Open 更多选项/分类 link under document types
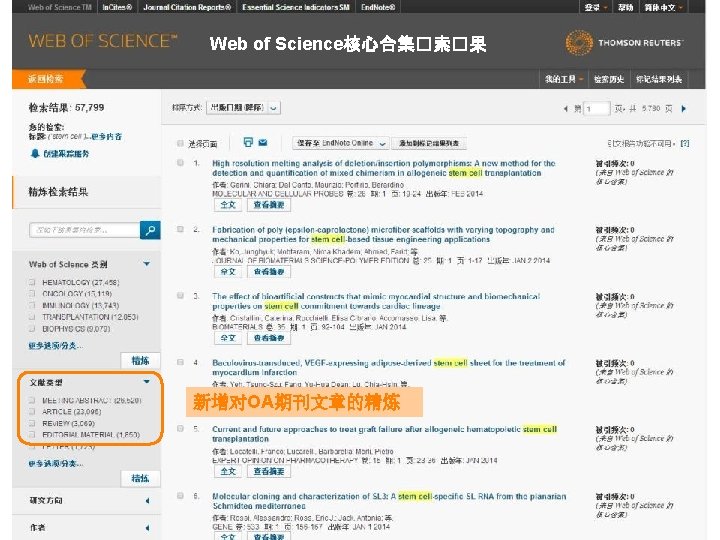 56,463
